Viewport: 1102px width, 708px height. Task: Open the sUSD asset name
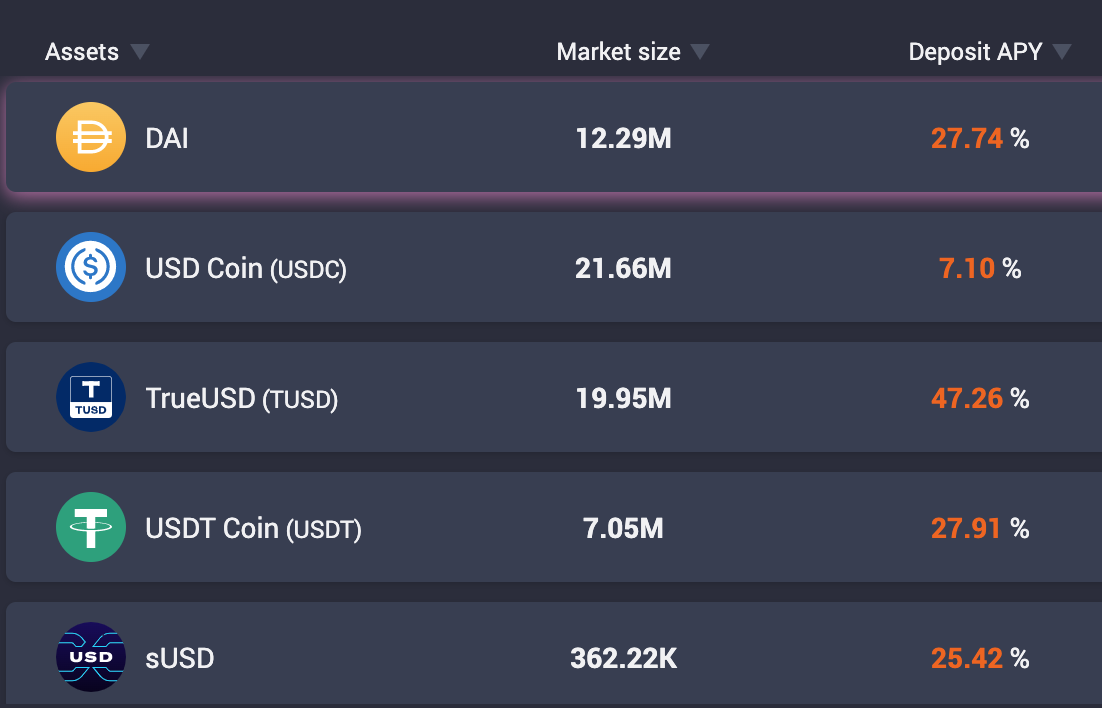click(179, 659)
